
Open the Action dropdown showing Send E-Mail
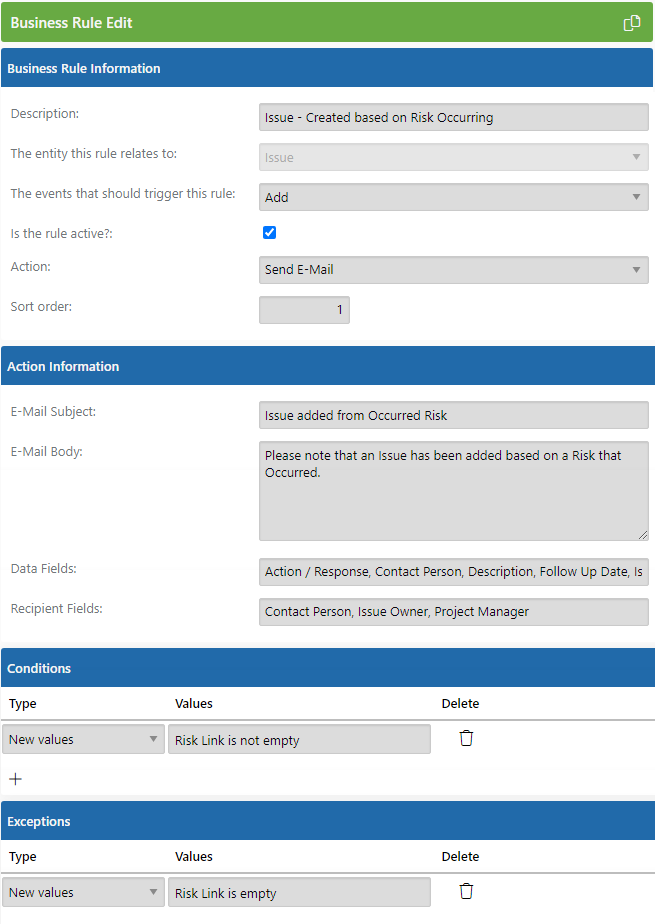pos(454,269)
